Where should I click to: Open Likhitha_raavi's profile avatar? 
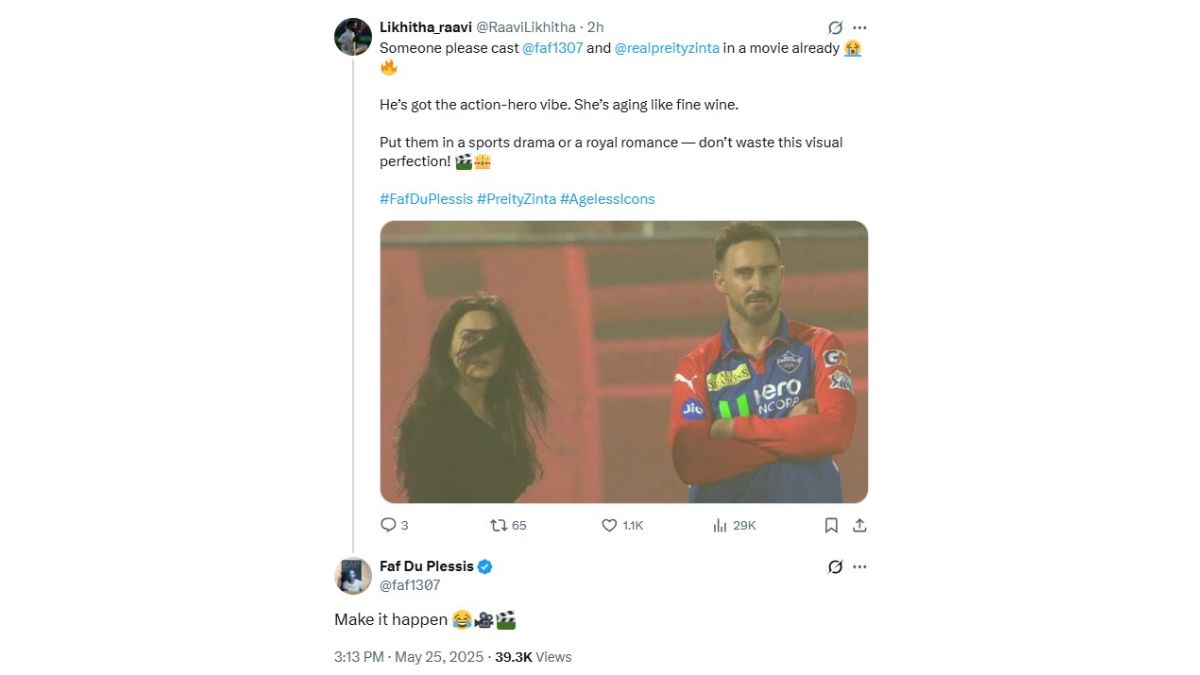tap(353, 37)
